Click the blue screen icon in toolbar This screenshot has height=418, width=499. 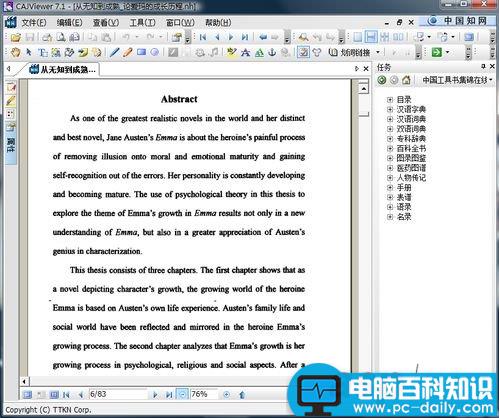tap(469, 37)
